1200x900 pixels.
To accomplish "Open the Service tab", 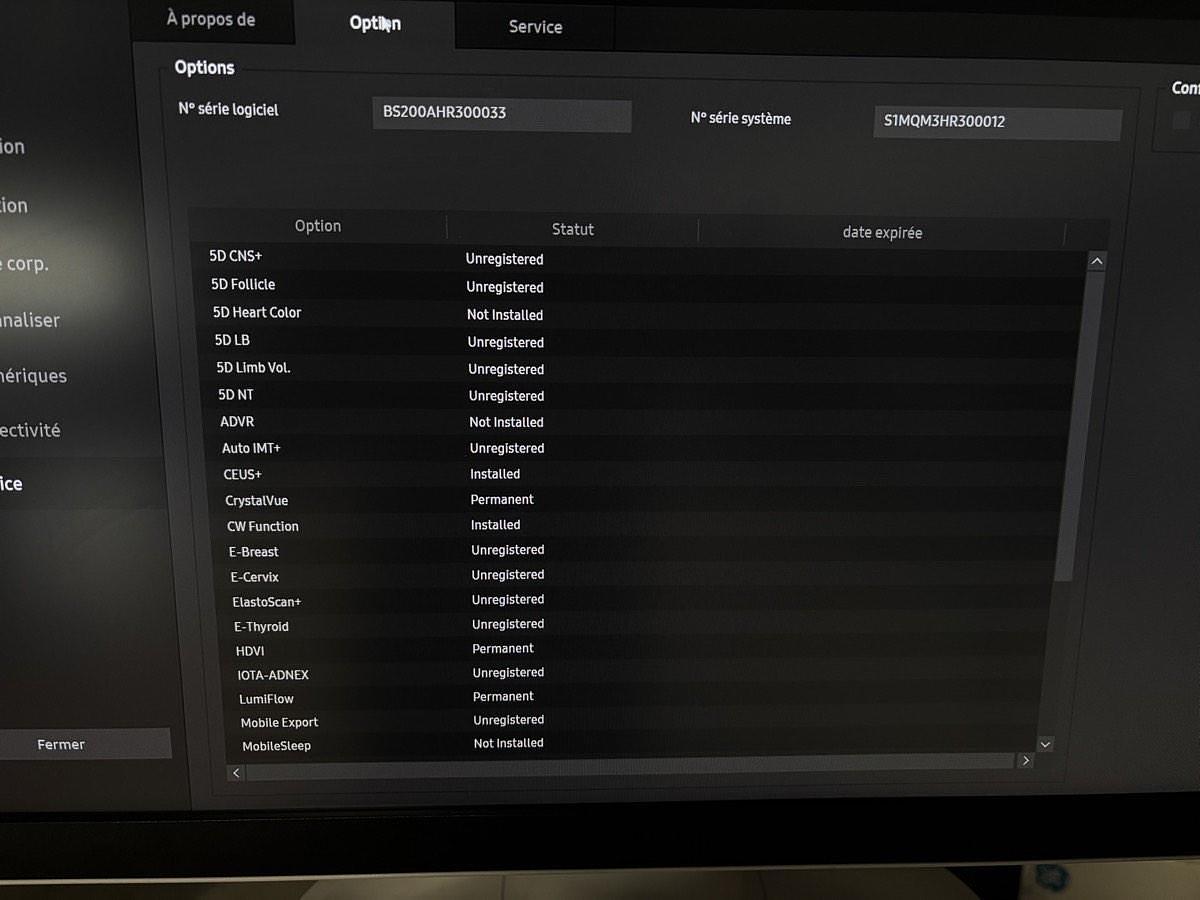I will (535, 27).
